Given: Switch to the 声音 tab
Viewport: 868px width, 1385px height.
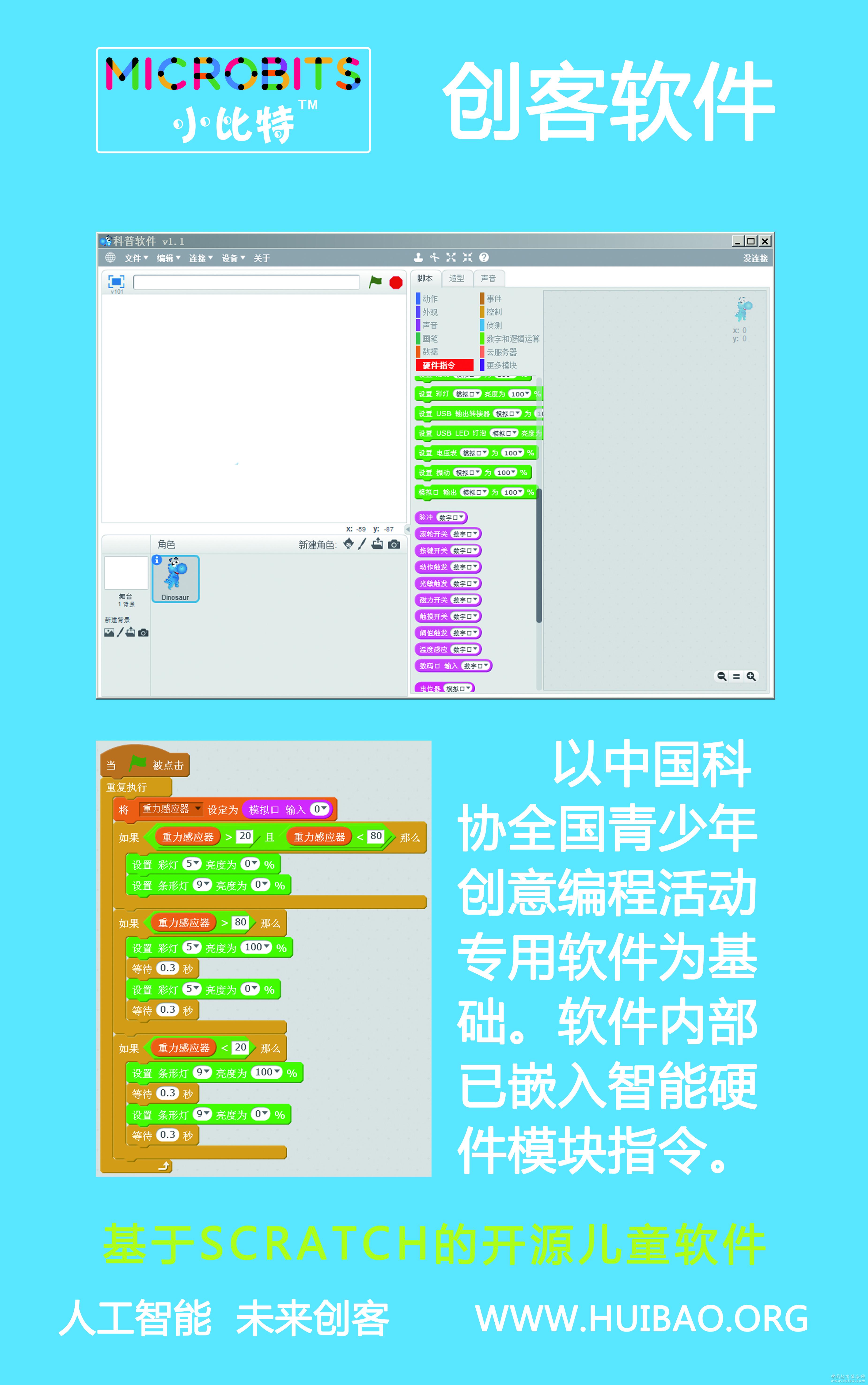Looking at the screenshot, I should click(x=489, y=278).
